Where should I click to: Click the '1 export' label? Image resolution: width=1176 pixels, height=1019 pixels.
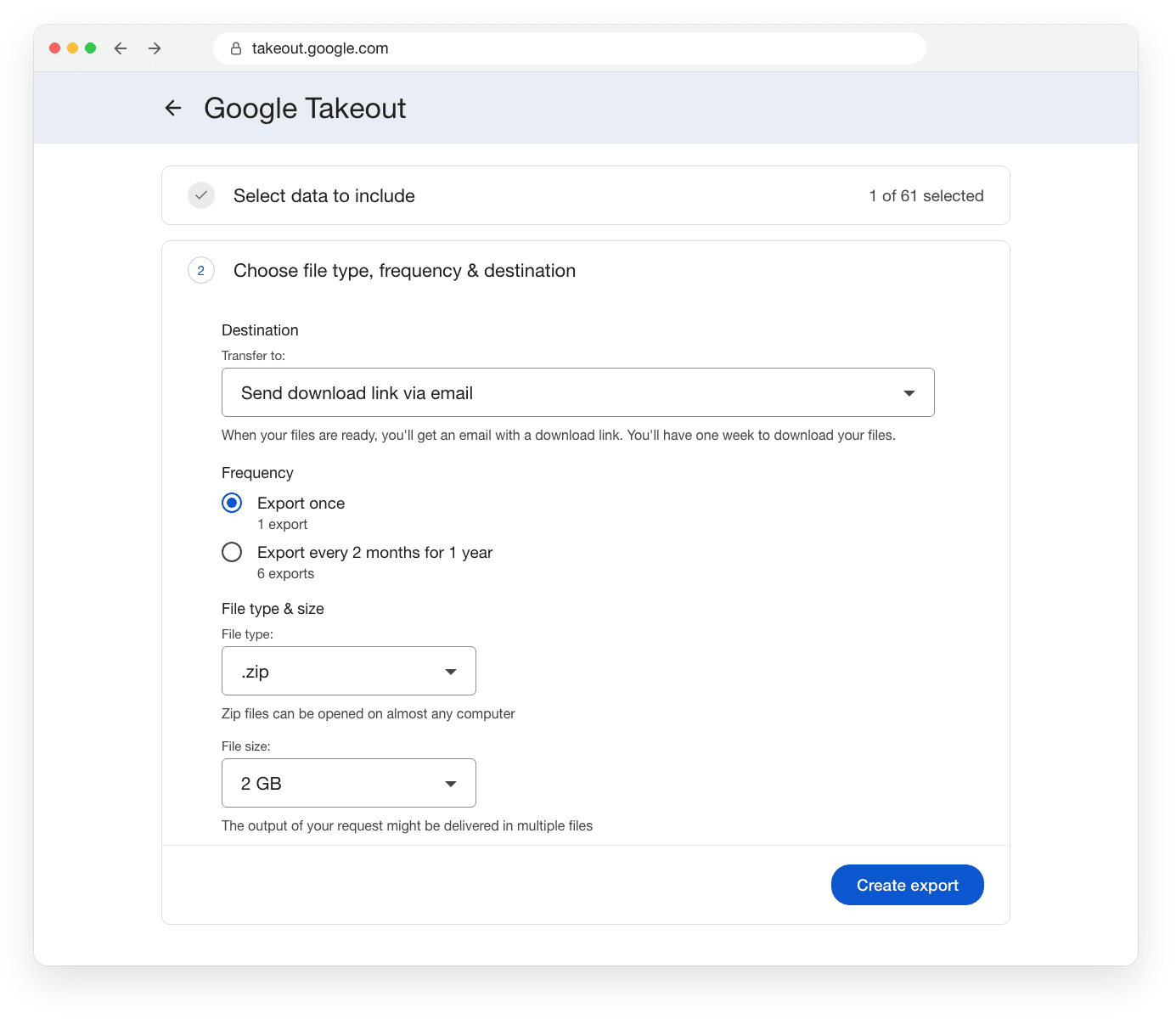(x=282, y=525)
